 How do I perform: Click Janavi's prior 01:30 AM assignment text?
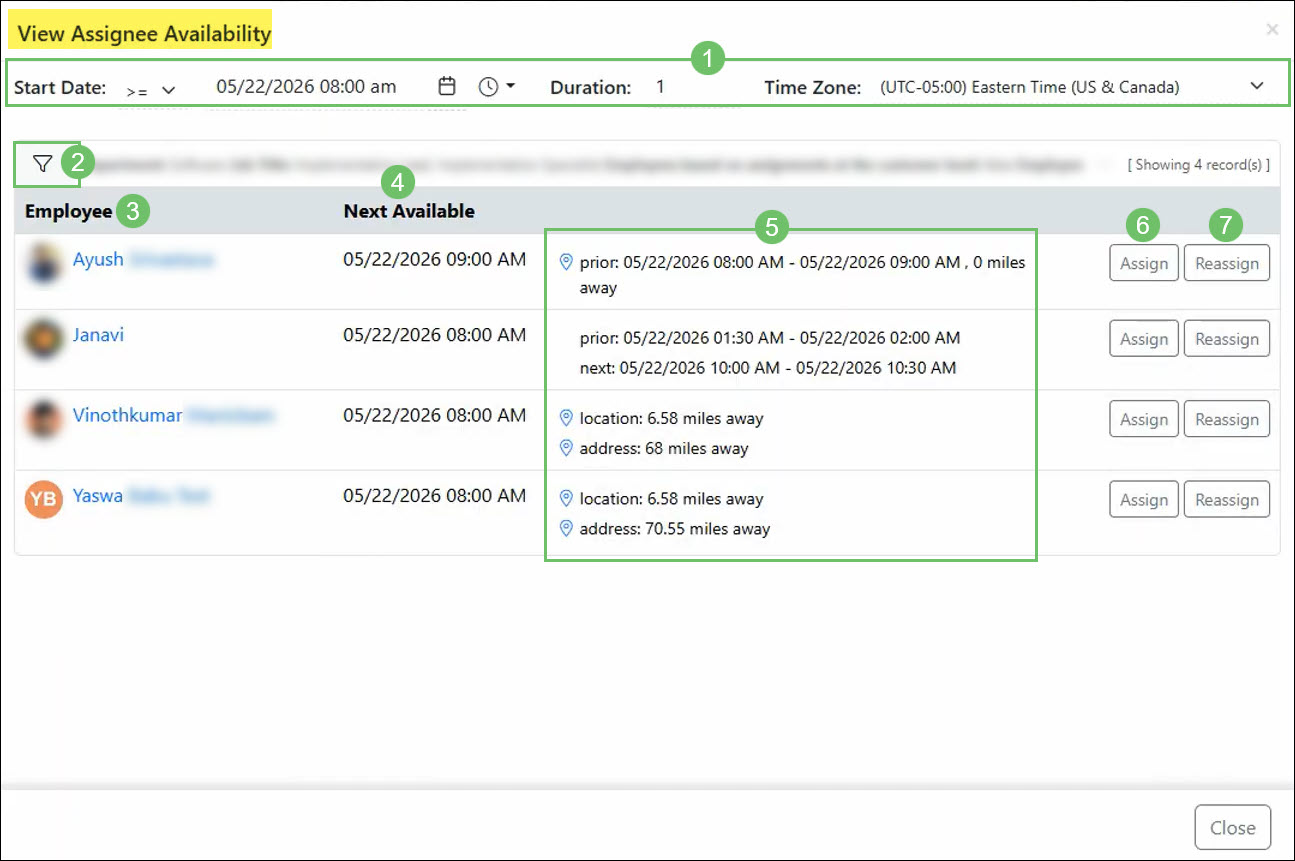pos(770,338)
